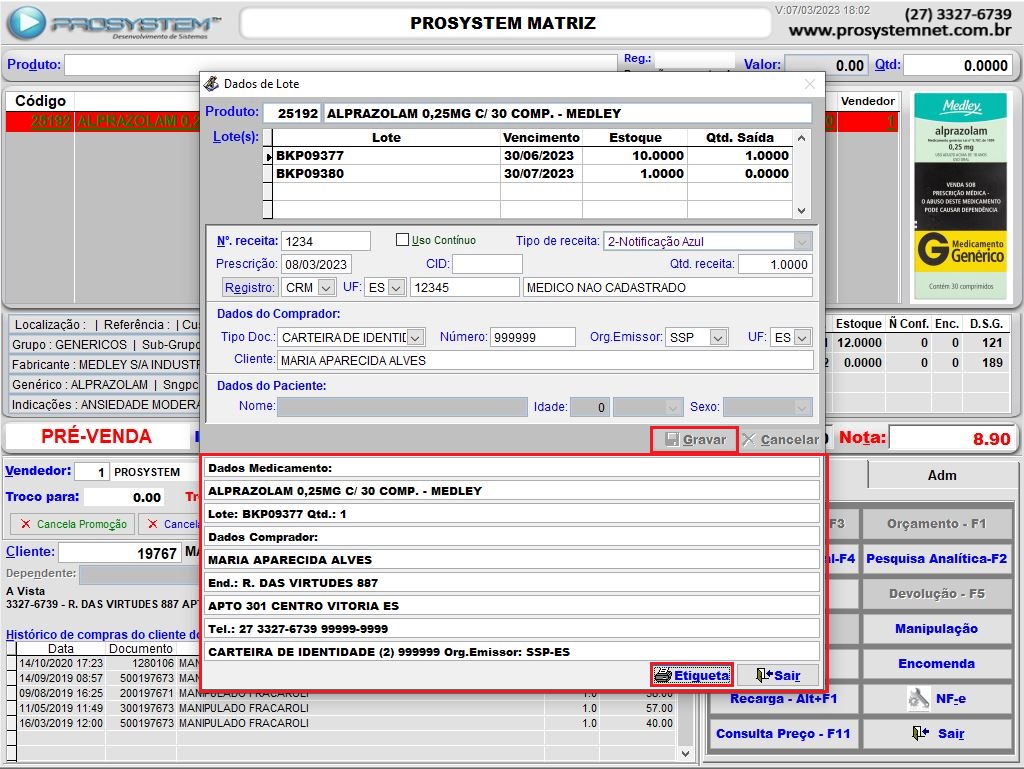This screenshot has height=769, width=1024.
Task: Click the Registro button
Action: 249,288
